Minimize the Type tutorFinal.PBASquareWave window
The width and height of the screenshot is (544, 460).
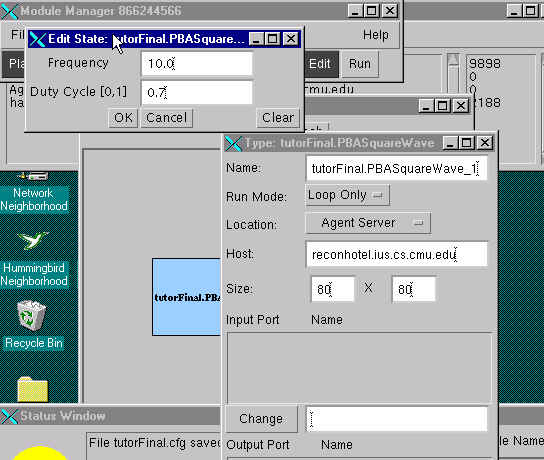(x=450, y=143)
